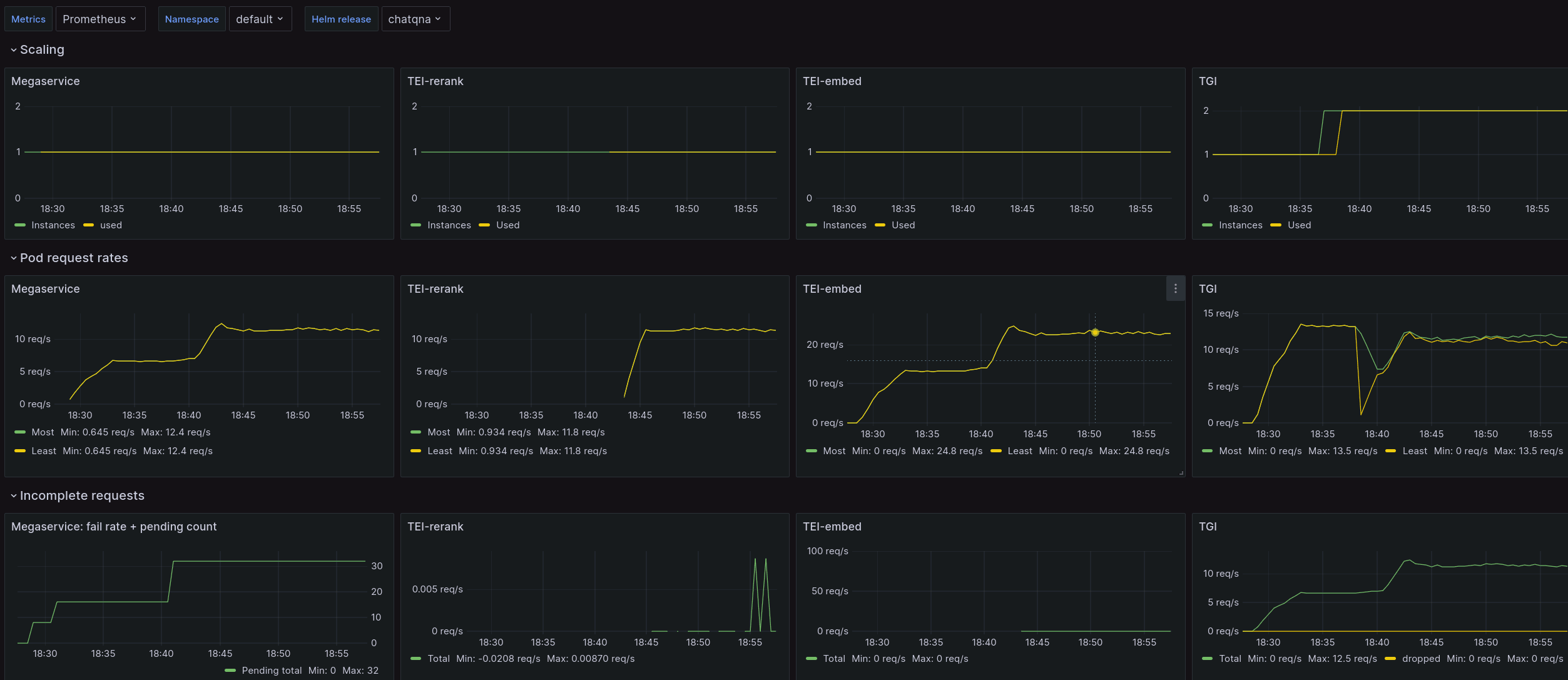
Task: Toggle Most series in TEI-rerank request rates legend
Action: point(439,432)
